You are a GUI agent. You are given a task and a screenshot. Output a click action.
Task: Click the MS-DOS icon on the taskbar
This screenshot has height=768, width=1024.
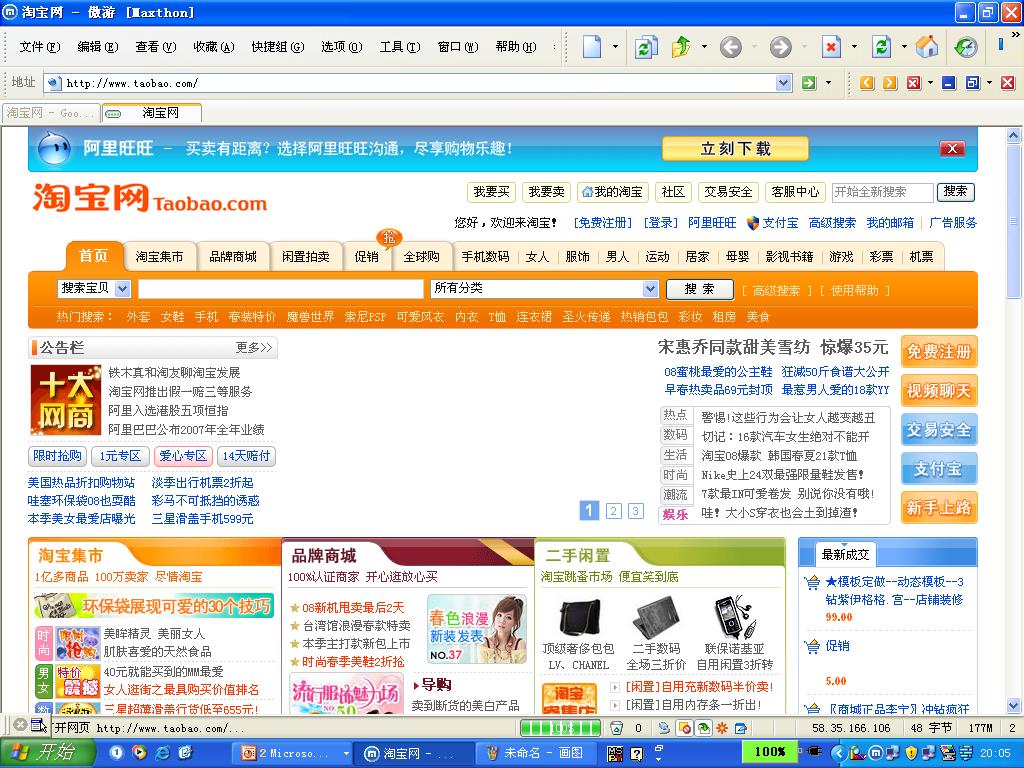615,754
